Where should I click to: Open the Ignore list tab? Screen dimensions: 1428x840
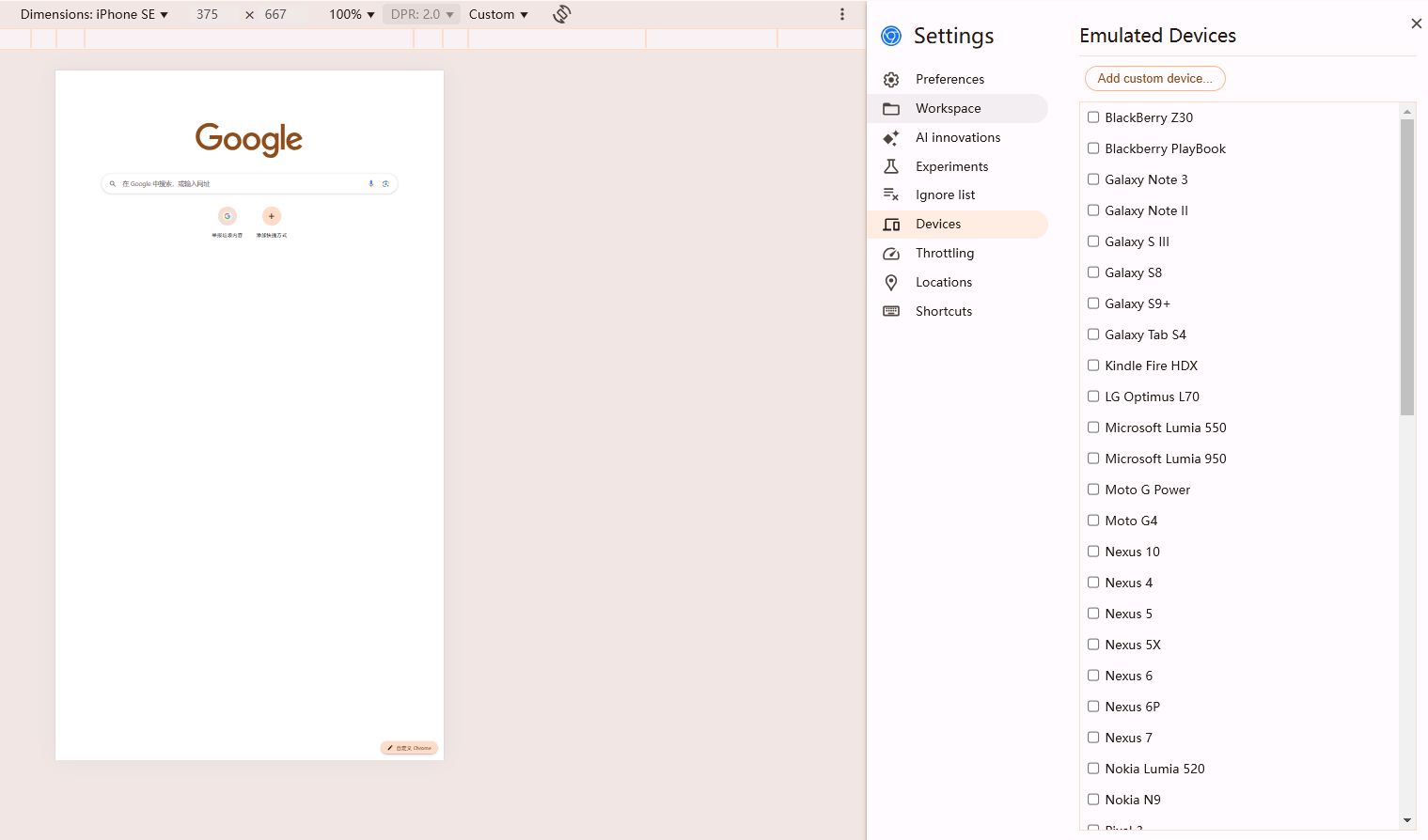click(x=958, y=194)
